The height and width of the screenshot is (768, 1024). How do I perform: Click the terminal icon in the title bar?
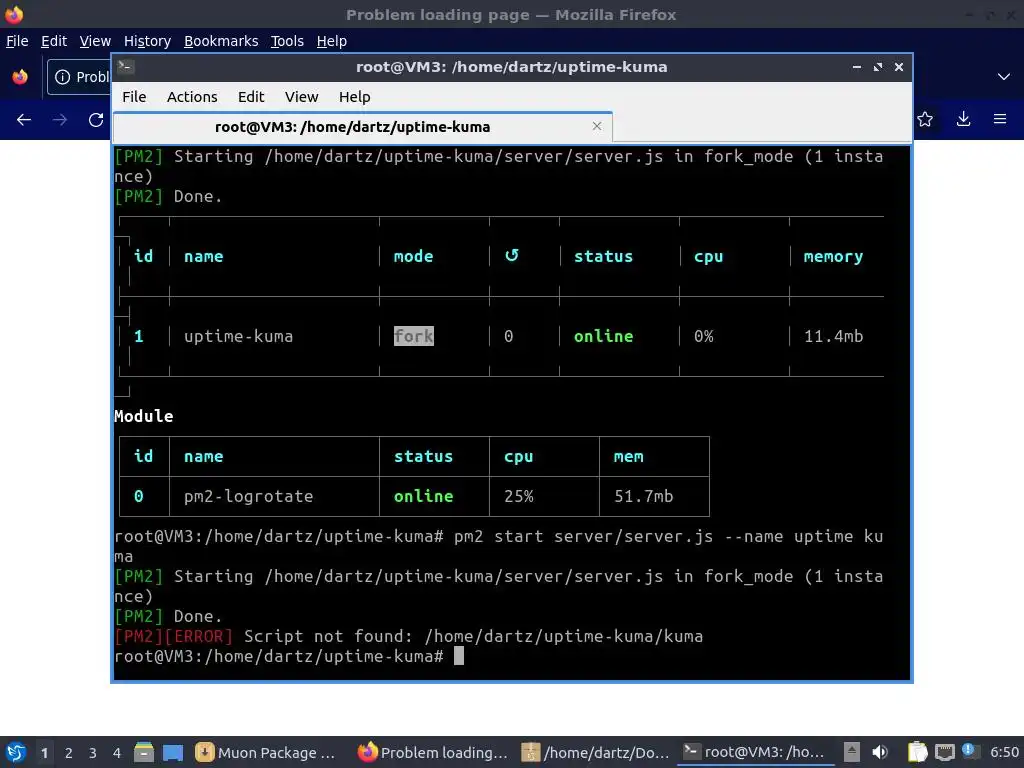(125, 67)
